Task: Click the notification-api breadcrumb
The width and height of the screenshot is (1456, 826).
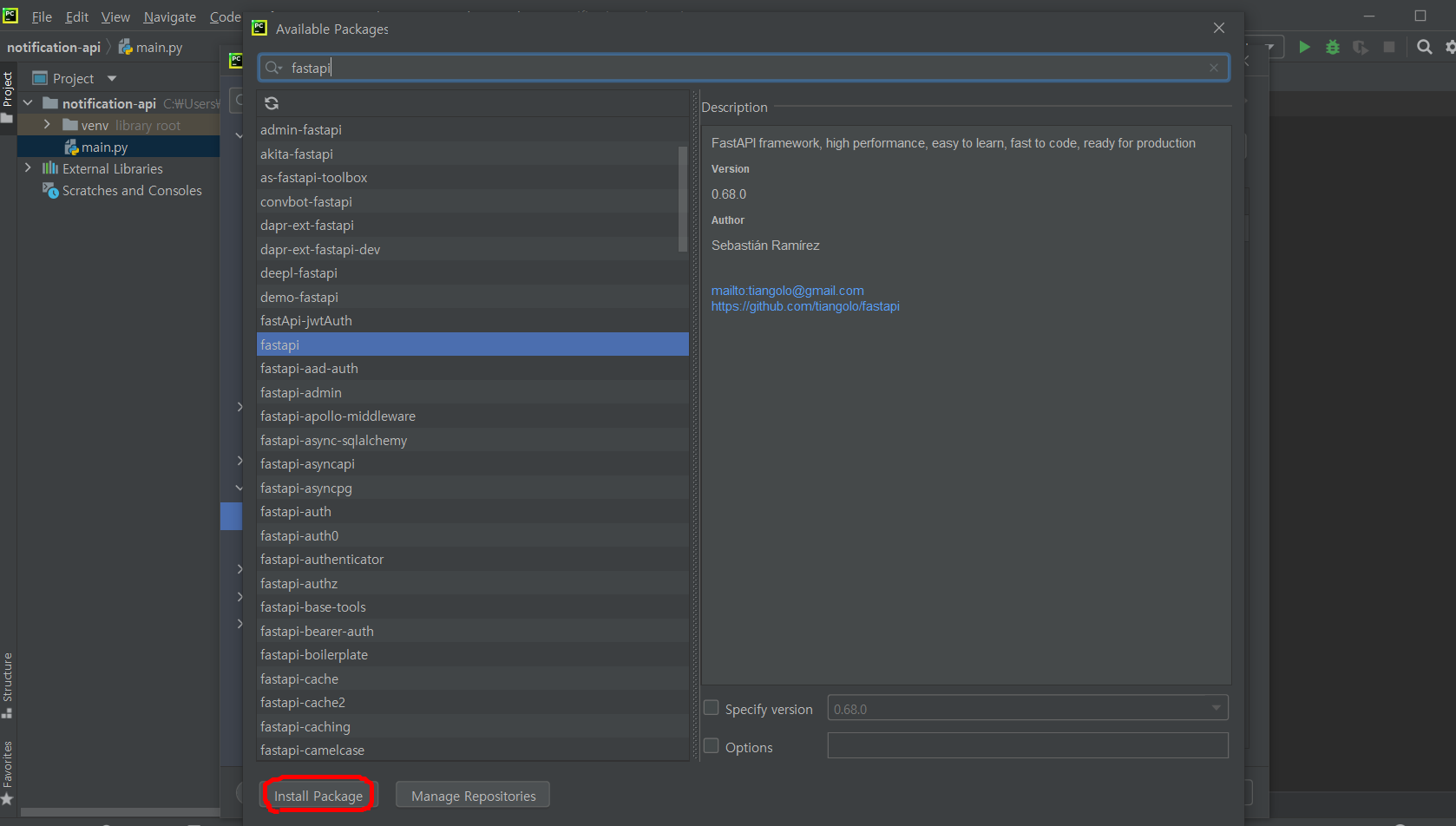Action: point(54,47)
